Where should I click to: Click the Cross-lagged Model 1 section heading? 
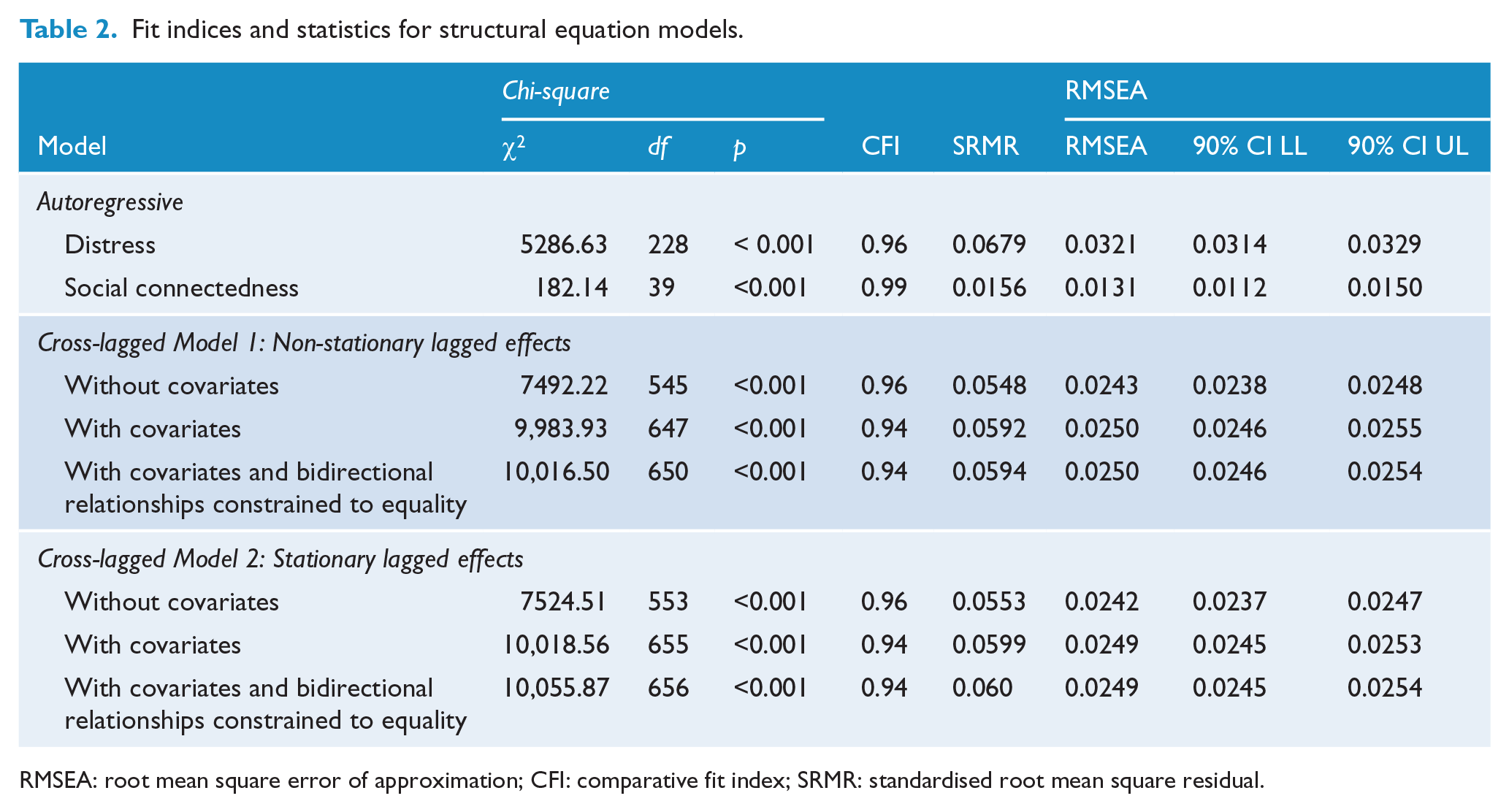(x=305, y=343)
